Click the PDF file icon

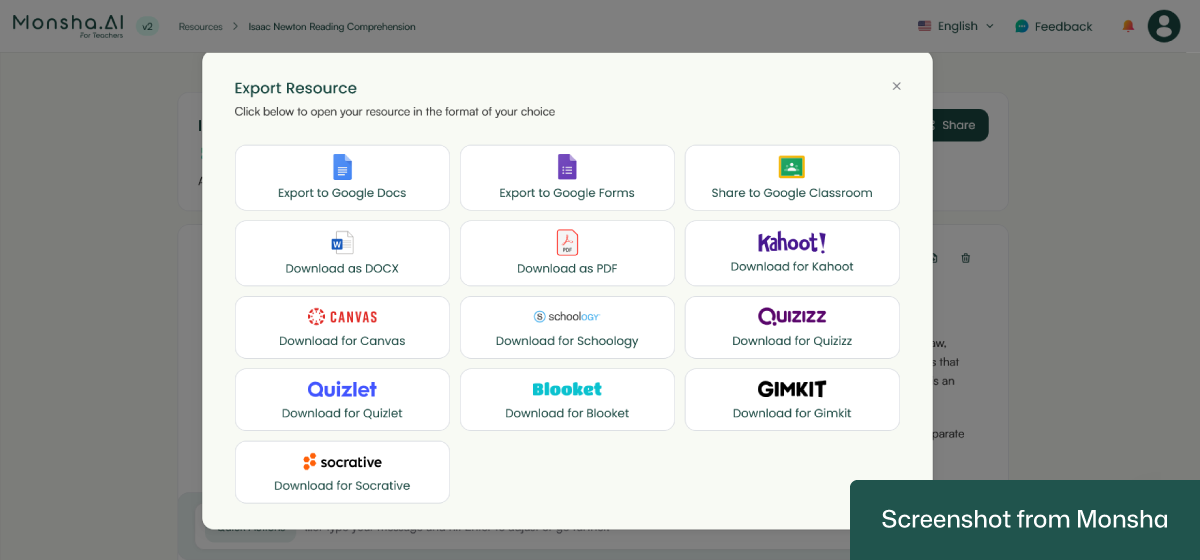click(567, 242)
